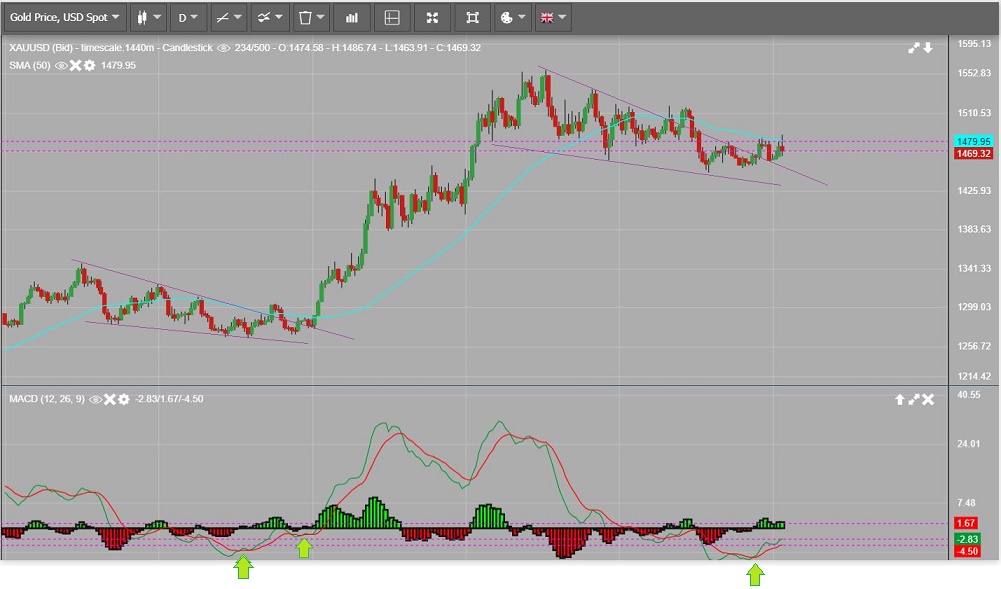
Task: Click the bar chart volume icon
Action: point(352,18)
